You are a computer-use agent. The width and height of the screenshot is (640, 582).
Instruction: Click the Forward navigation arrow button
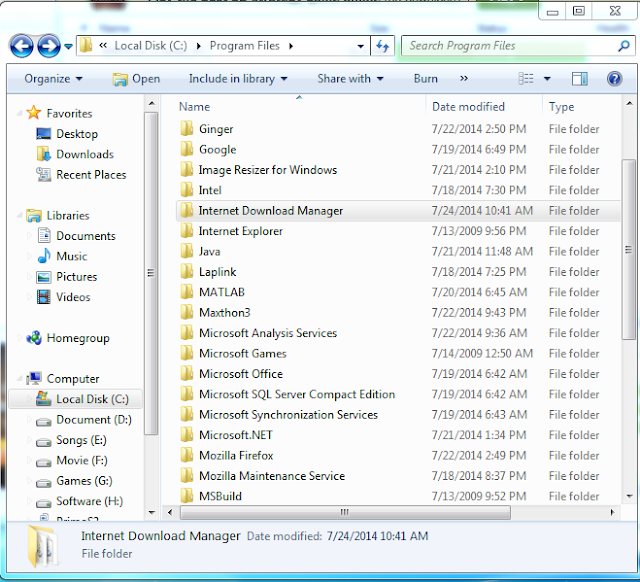pyautogui.click(x=49, y=46)
